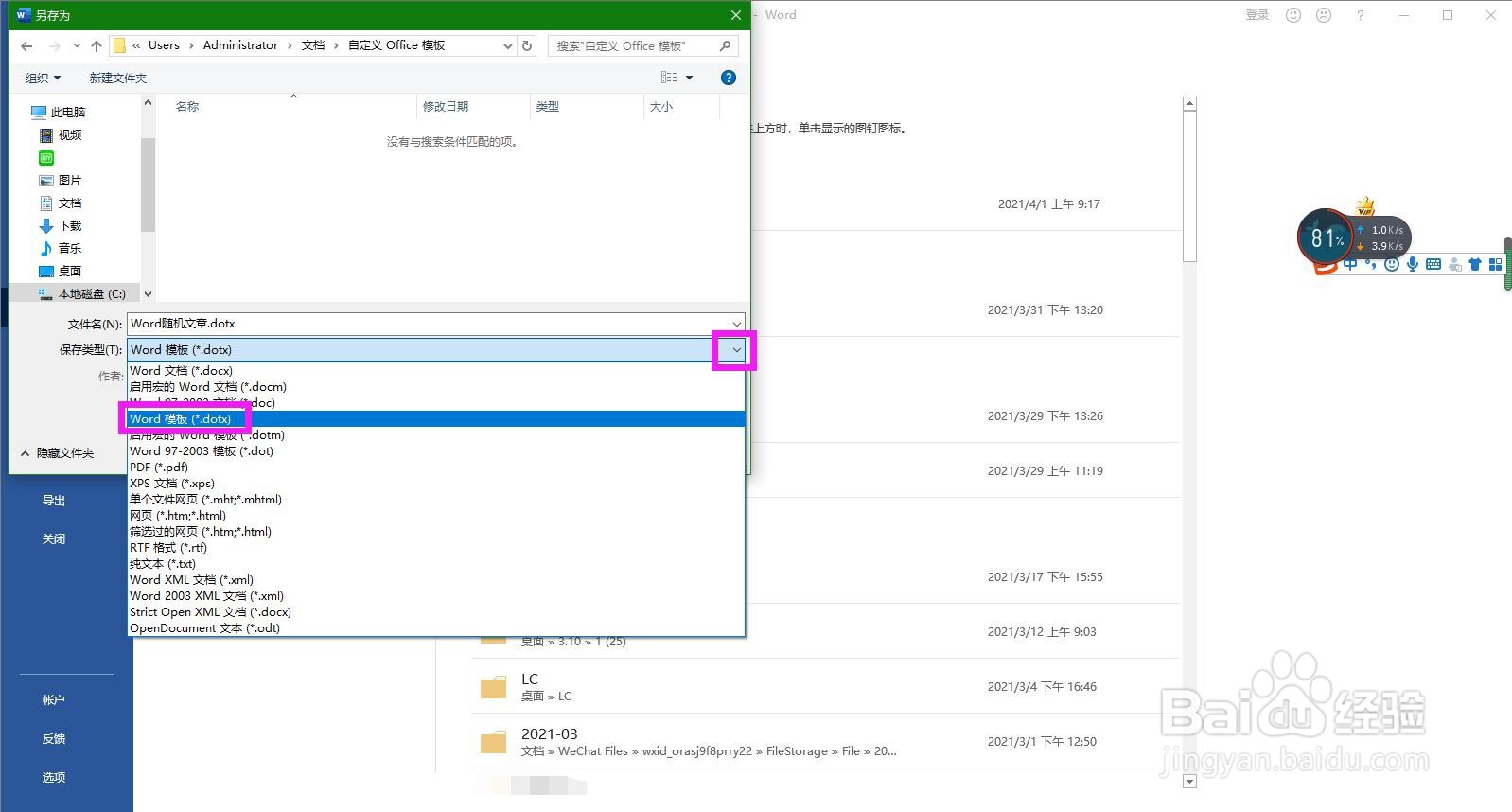Open file name history dropdown
Screen dimensions: 1512x812
736,324
